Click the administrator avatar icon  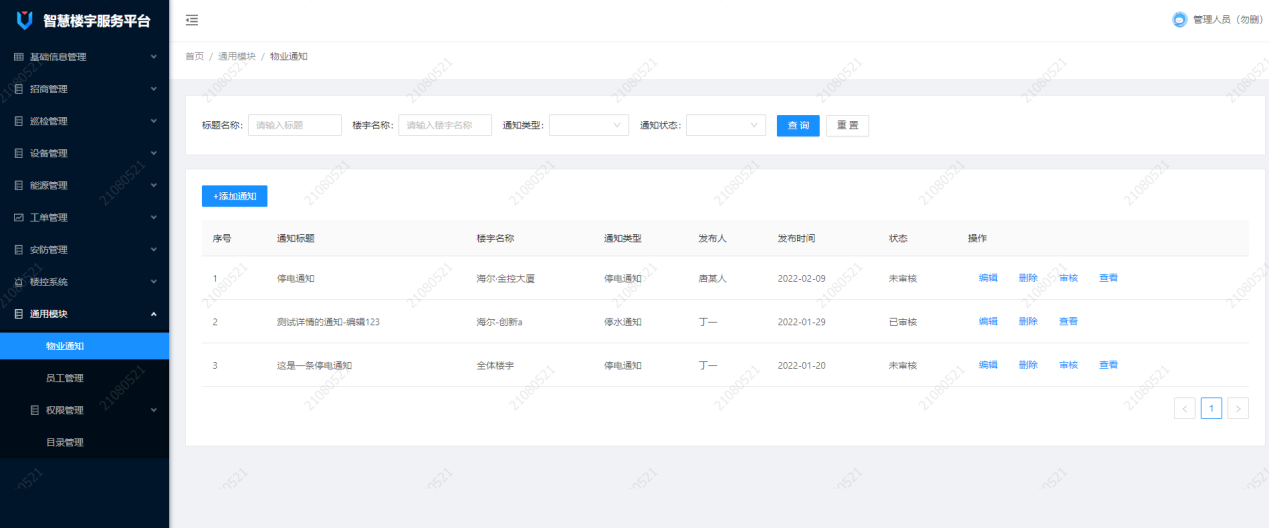pyautogui.click(x=1179, y=20)
